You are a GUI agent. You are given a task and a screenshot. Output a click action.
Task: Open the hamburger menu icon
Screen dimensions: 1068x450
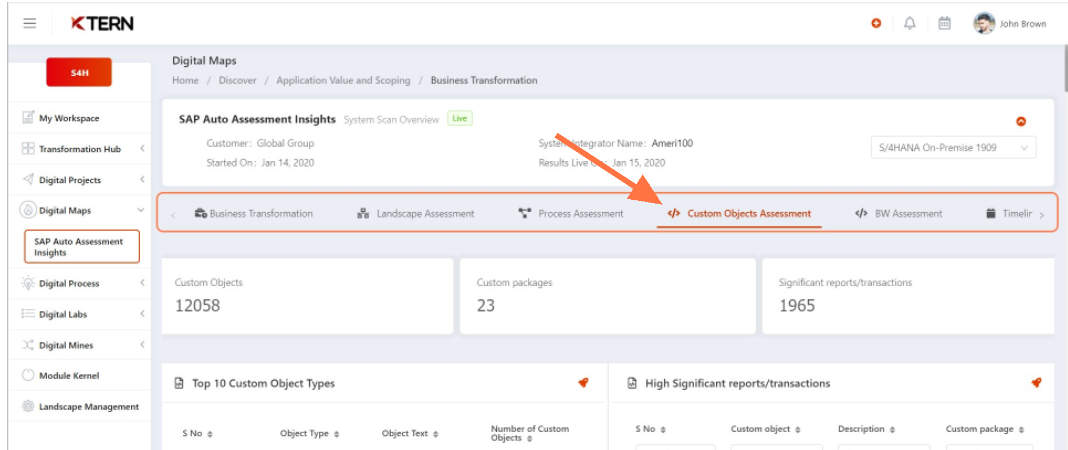(x=29, y=23)
